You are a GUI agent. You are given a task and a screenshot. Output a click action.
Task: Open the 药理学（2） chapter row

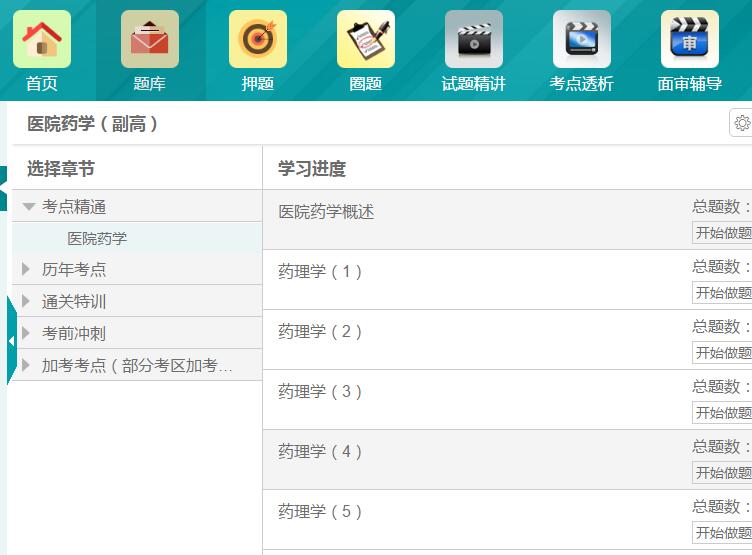coord(320,332)
